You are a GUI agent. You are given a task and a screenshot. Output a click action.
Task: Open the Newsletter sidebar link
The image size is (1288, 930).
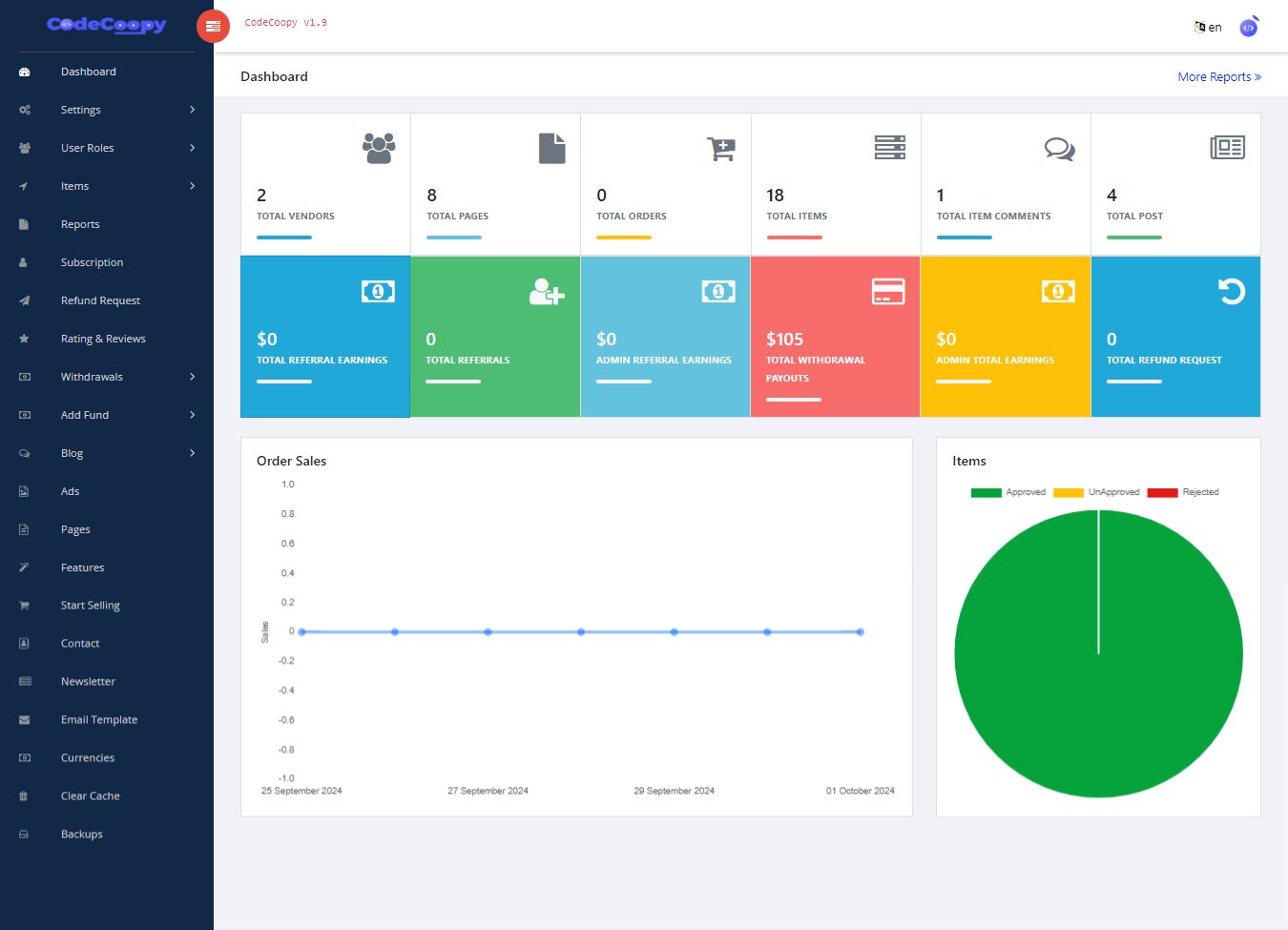coord(107,682)
